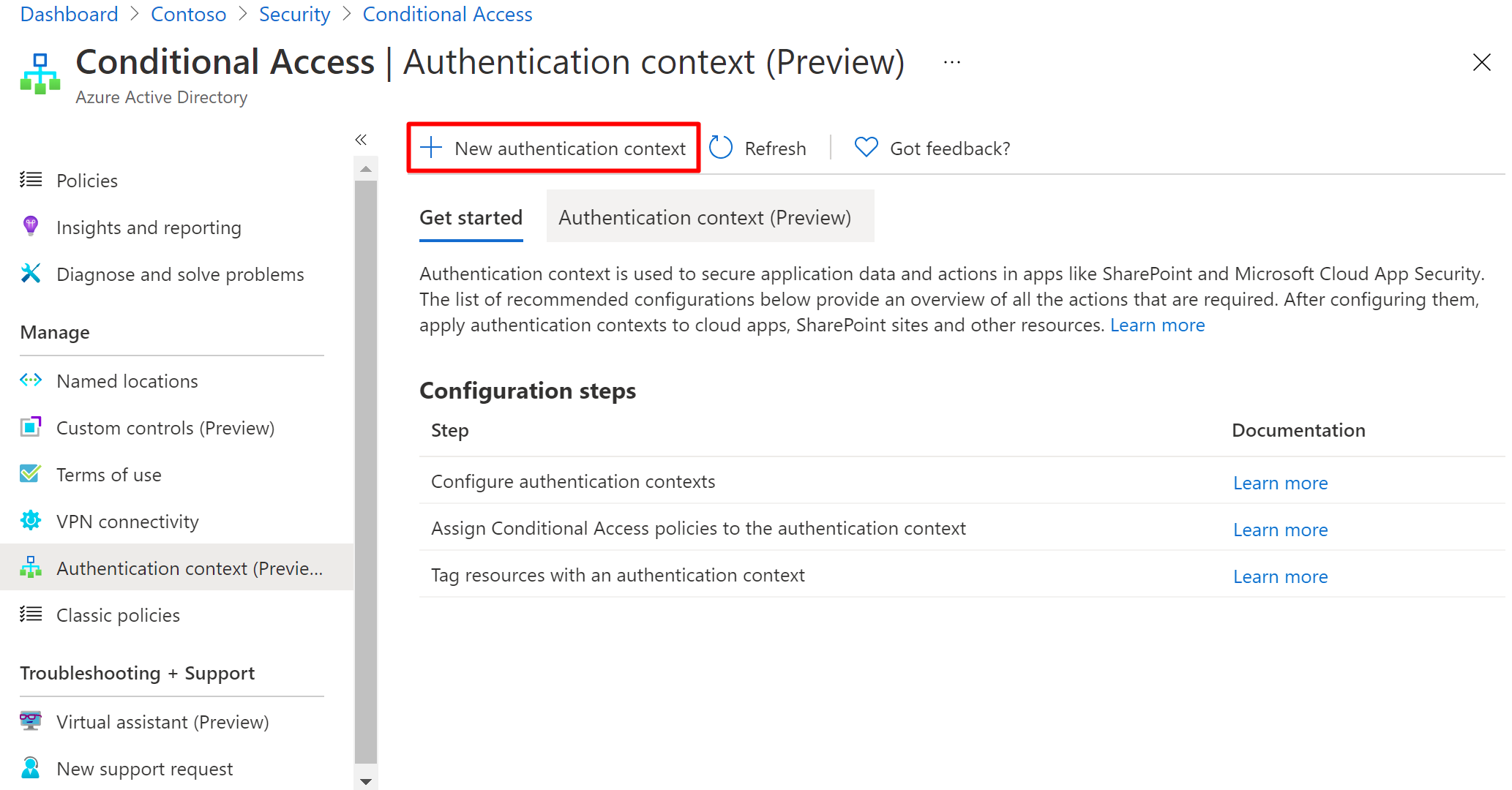Refresh the authentication context list
This screenshot has height=790, width=1512.
pyautogui.click(x=758, y=148)
